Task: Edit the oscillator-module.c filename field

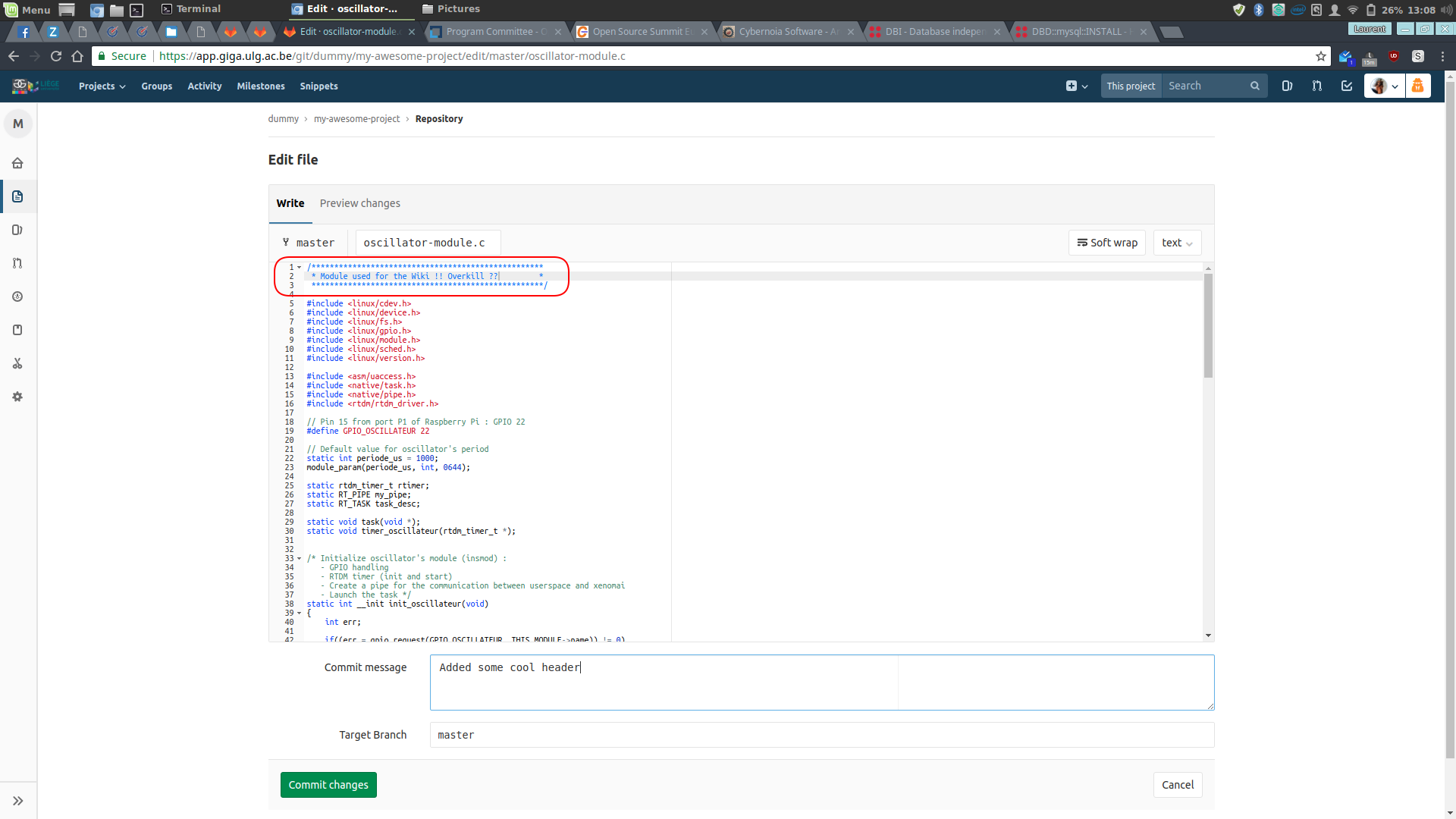Action: 428,243
